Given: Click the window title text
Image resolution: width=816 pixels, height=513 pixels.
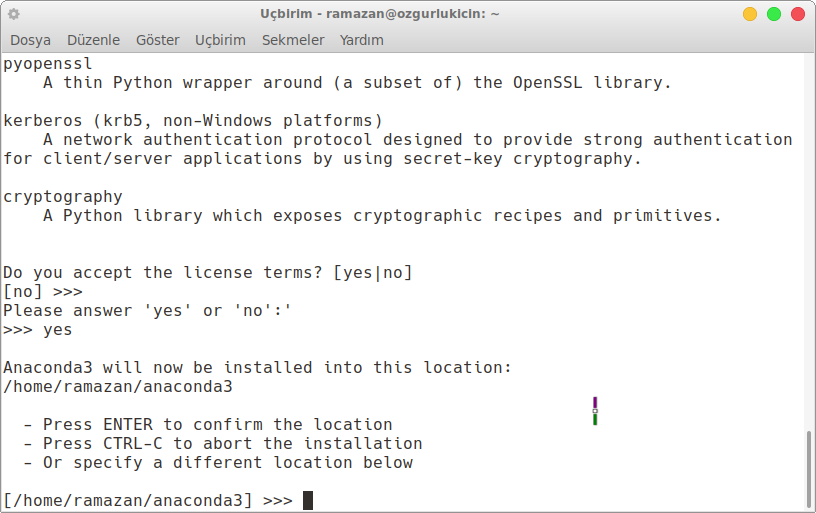Looking at the screenshot, I should point(380,14).
